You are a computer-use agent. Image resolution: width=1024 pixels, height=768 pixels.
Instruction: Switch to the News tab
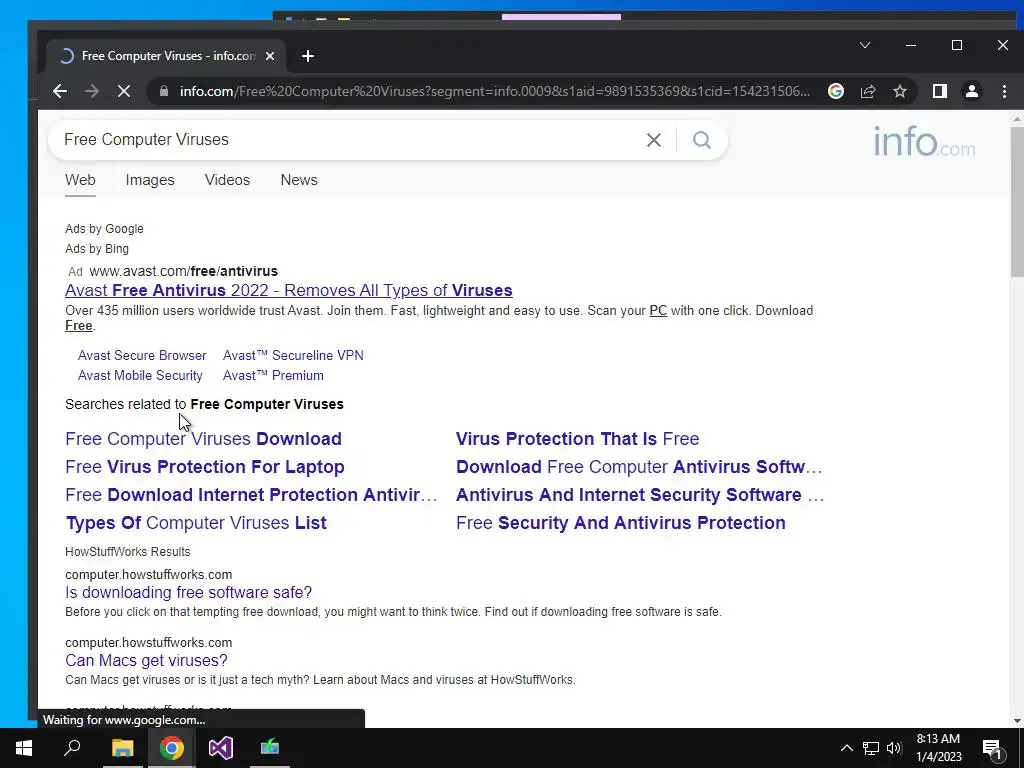coord(299,180)
